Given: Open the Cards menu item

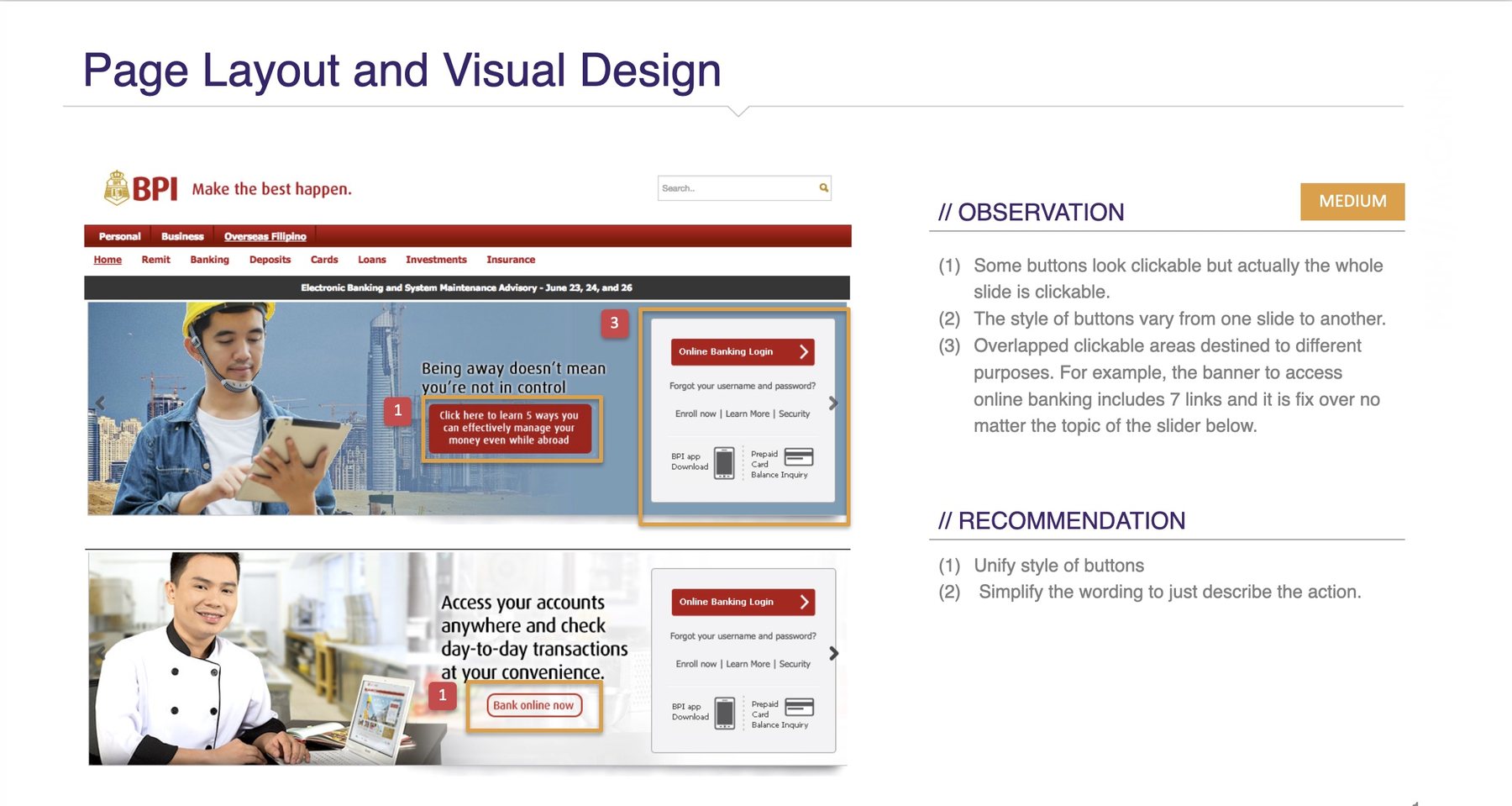Looking at the screenshot, I should click(324, 260).
